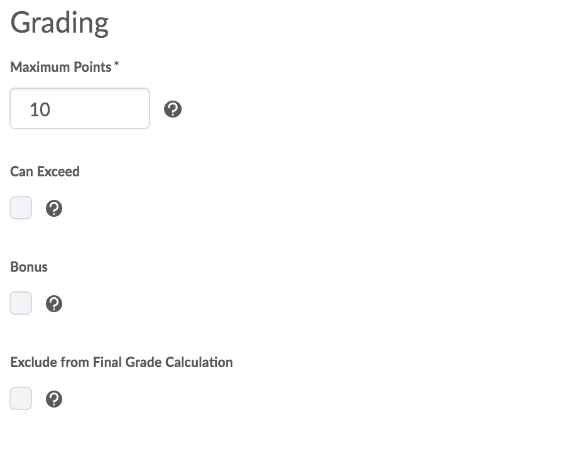Toggle the checkbox under Can Exceed heading
The height and width of the screenshot is (450, 582).
21,208
